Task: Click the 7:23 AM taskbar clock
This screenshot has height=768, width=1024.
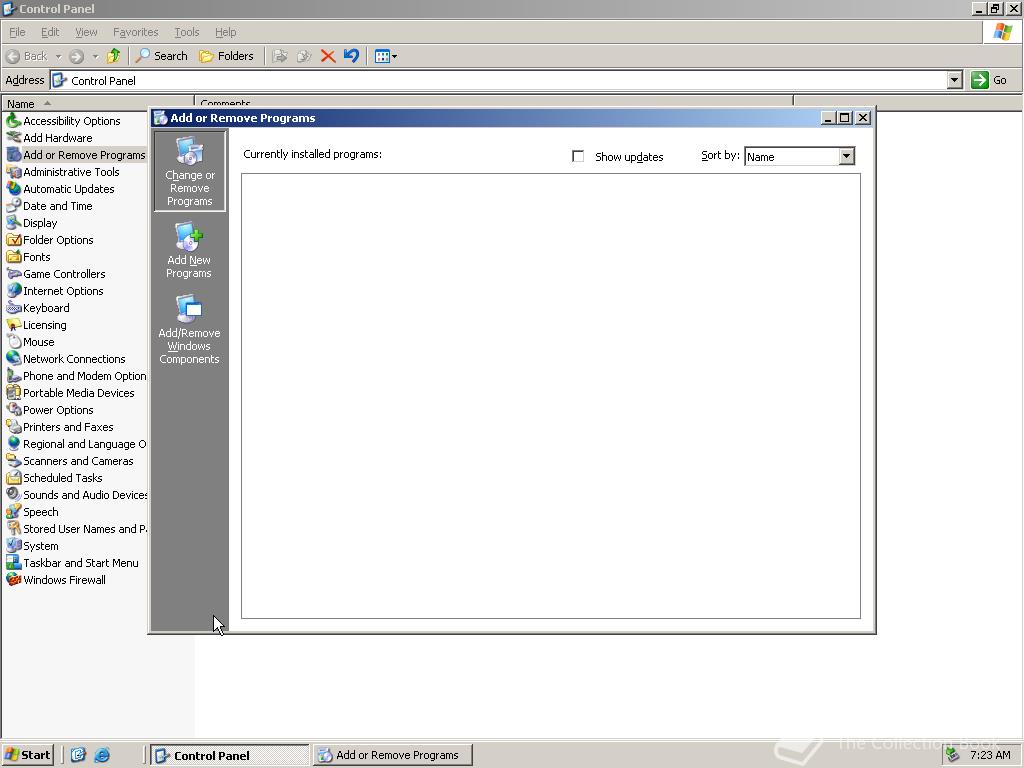Action: coord(990,755)
